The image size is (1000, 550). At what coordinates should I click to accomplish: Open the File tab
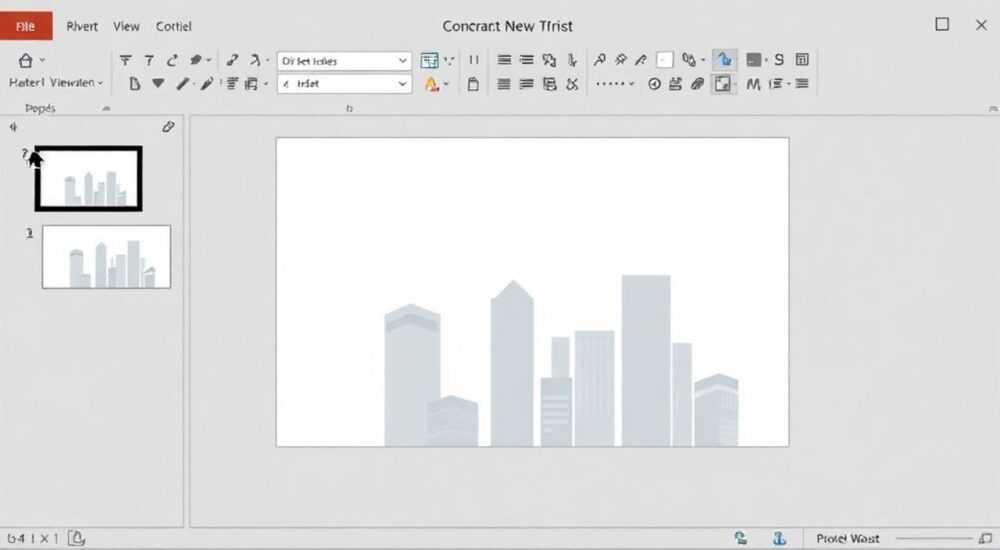click(26, 26)
